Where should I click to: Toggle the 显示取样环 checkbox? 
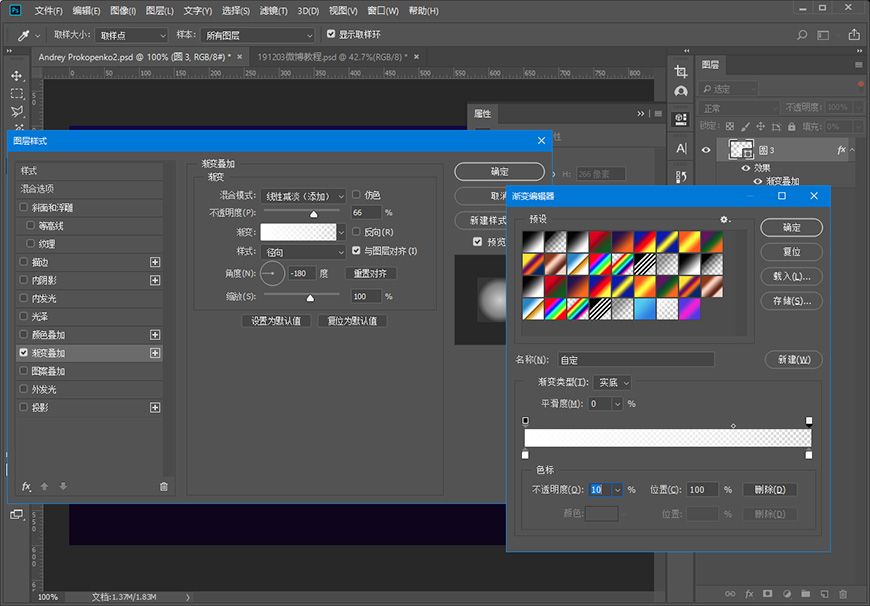pyautogui.click(x=331, y=34)
